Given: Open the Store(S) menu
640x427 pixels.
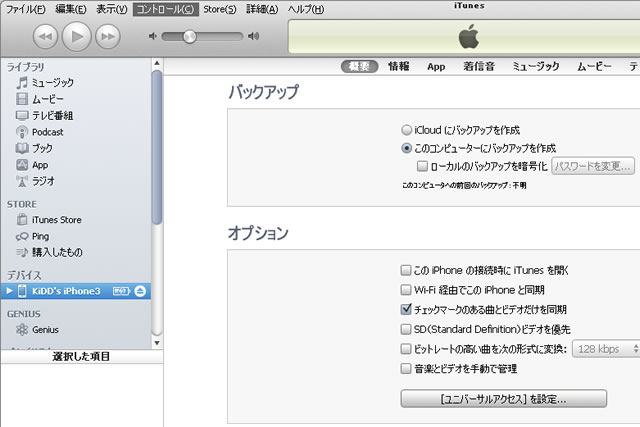Looking at the screenshot, I should [220, 9].
